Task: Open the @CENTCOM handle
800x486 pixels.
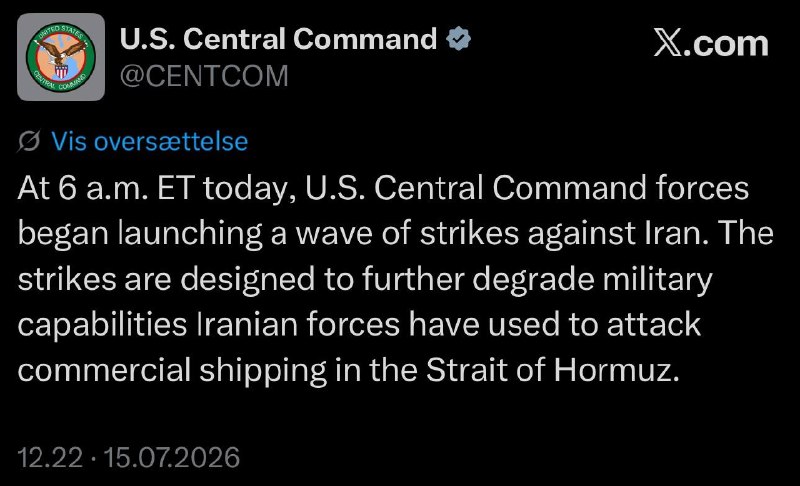Action: [204, 76]
